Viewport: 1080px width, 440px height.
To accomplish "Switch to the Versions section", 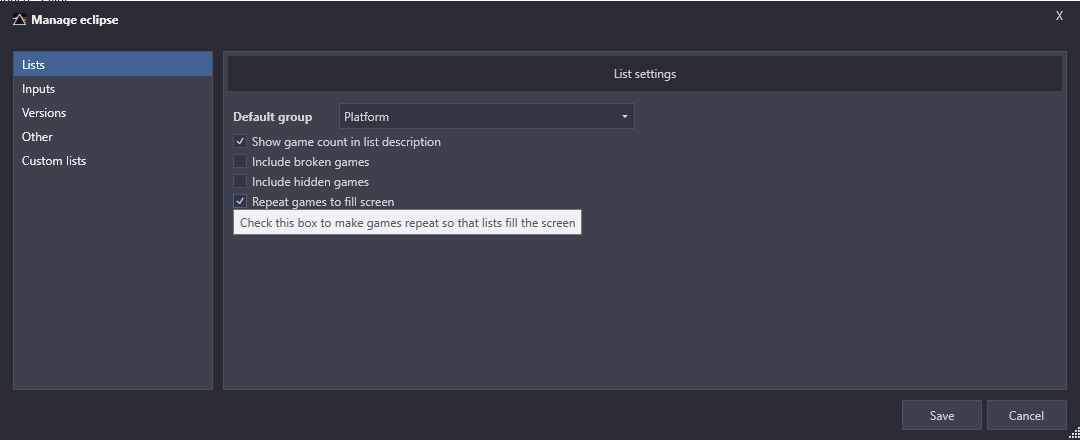I will [113, 113].
